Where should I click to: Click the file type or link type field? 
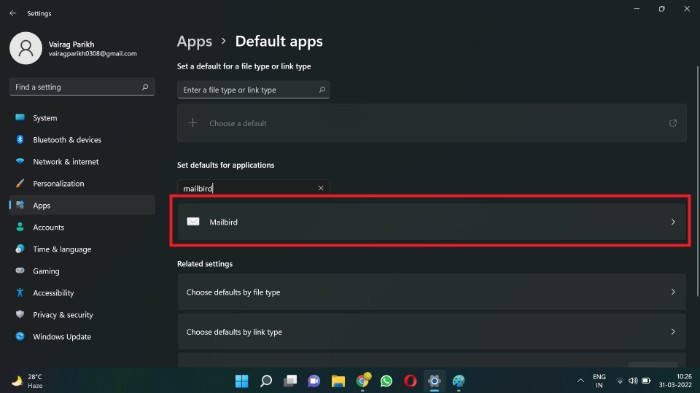point(253,90)
